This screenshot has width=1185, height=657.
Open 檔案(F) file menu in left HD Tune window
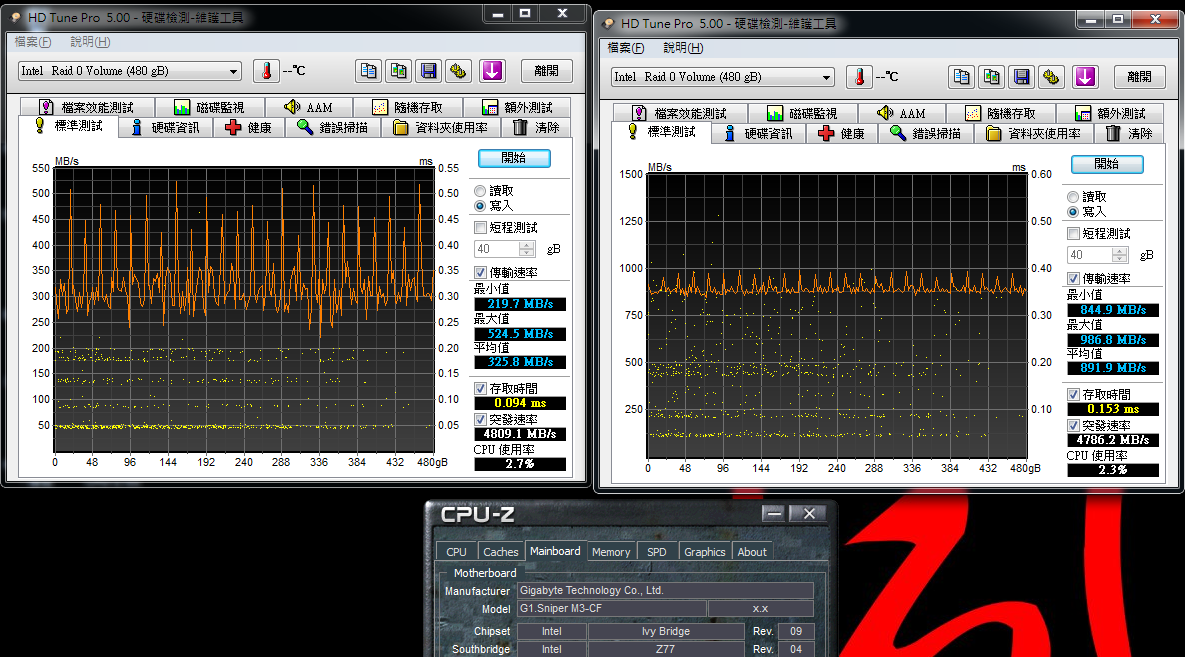click(x=33, y=42)
